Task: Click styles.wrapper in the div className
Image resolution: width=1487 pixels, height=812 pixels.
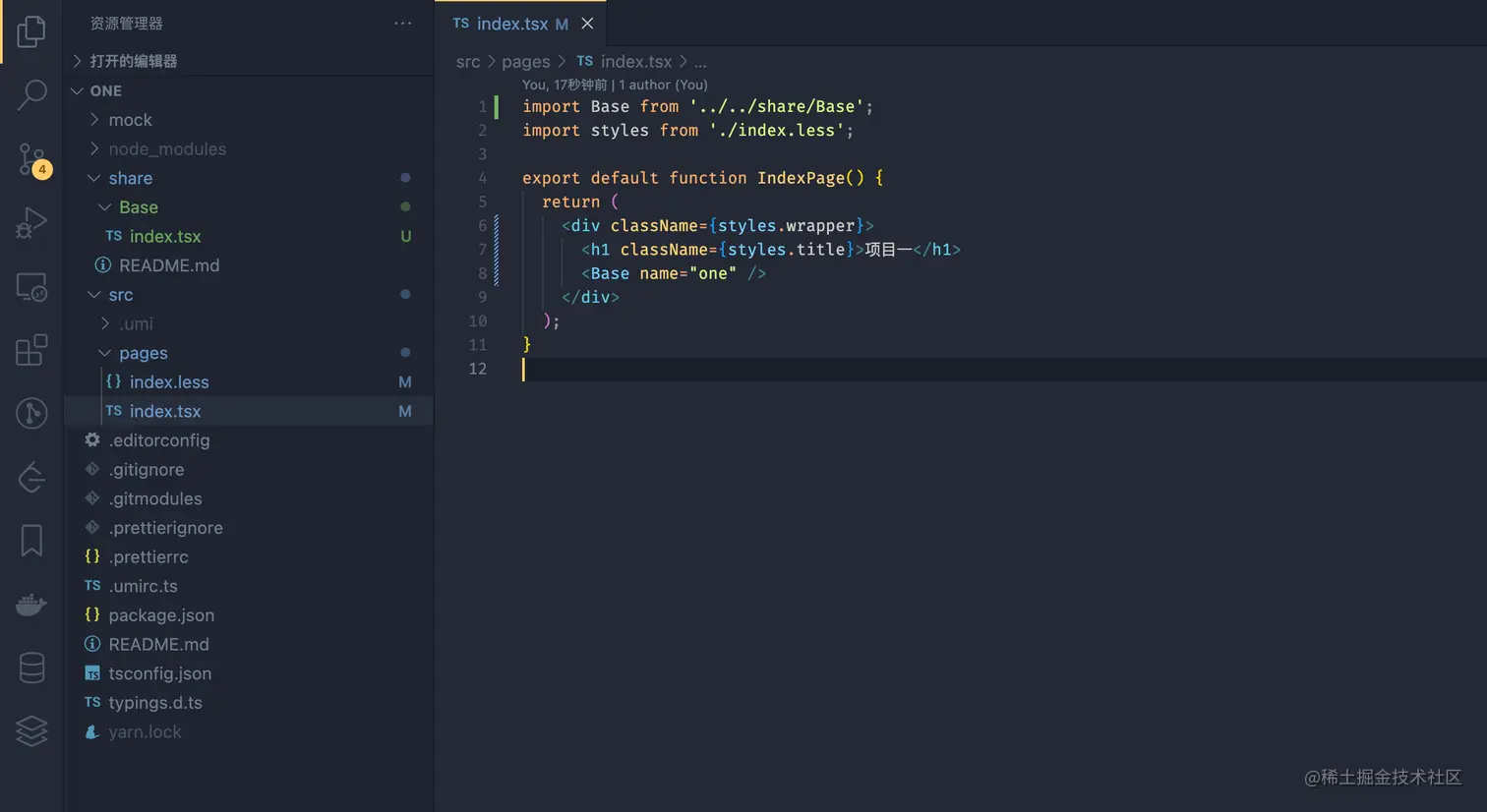Action: (787, 225)
